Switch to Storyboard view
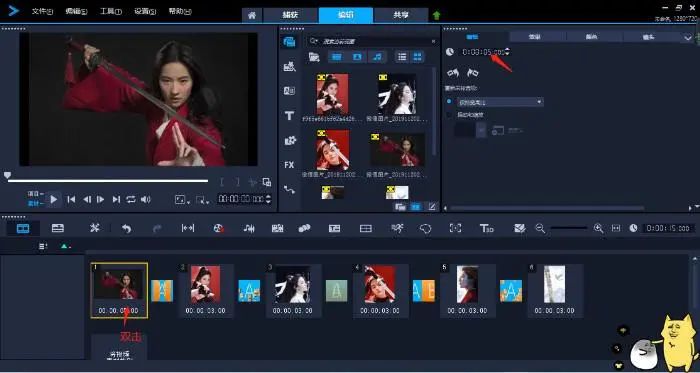This screenshot has width=700, height=373. 23,228
